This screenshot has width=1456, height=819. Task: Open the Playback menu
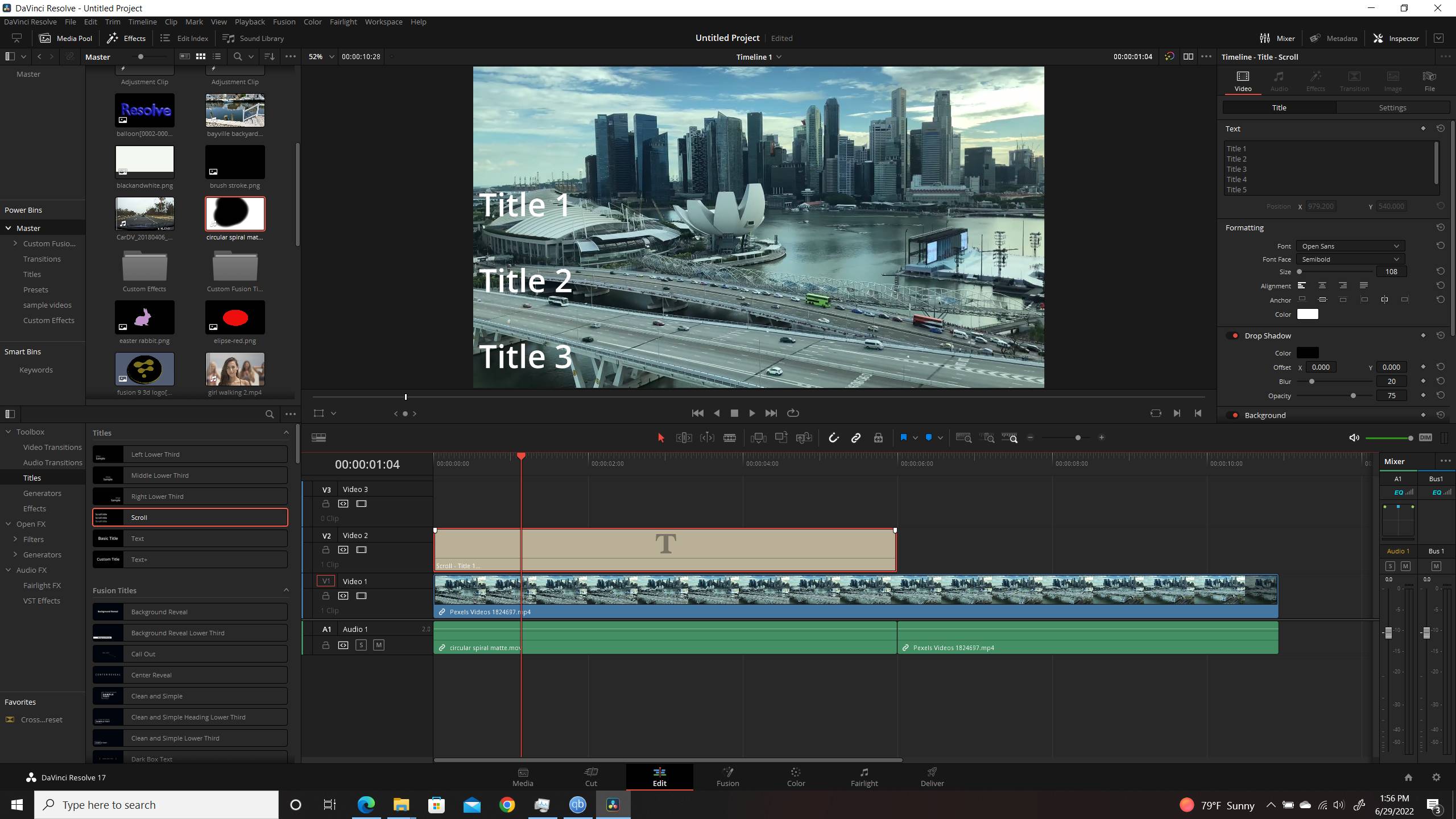[250, 22]
